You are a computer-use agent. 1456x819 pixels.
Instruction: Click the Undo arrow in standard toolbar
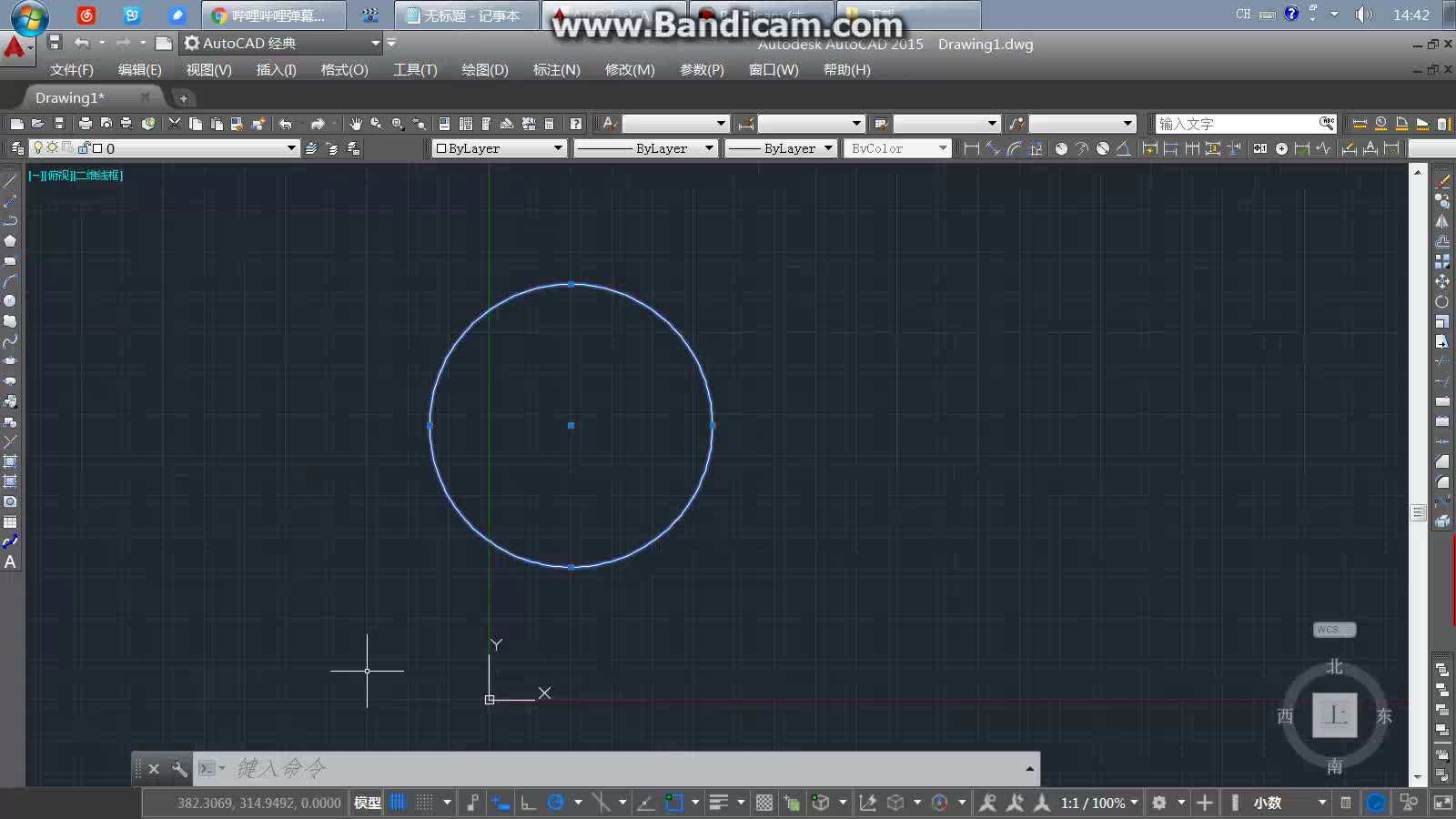[x=286, y=124]
